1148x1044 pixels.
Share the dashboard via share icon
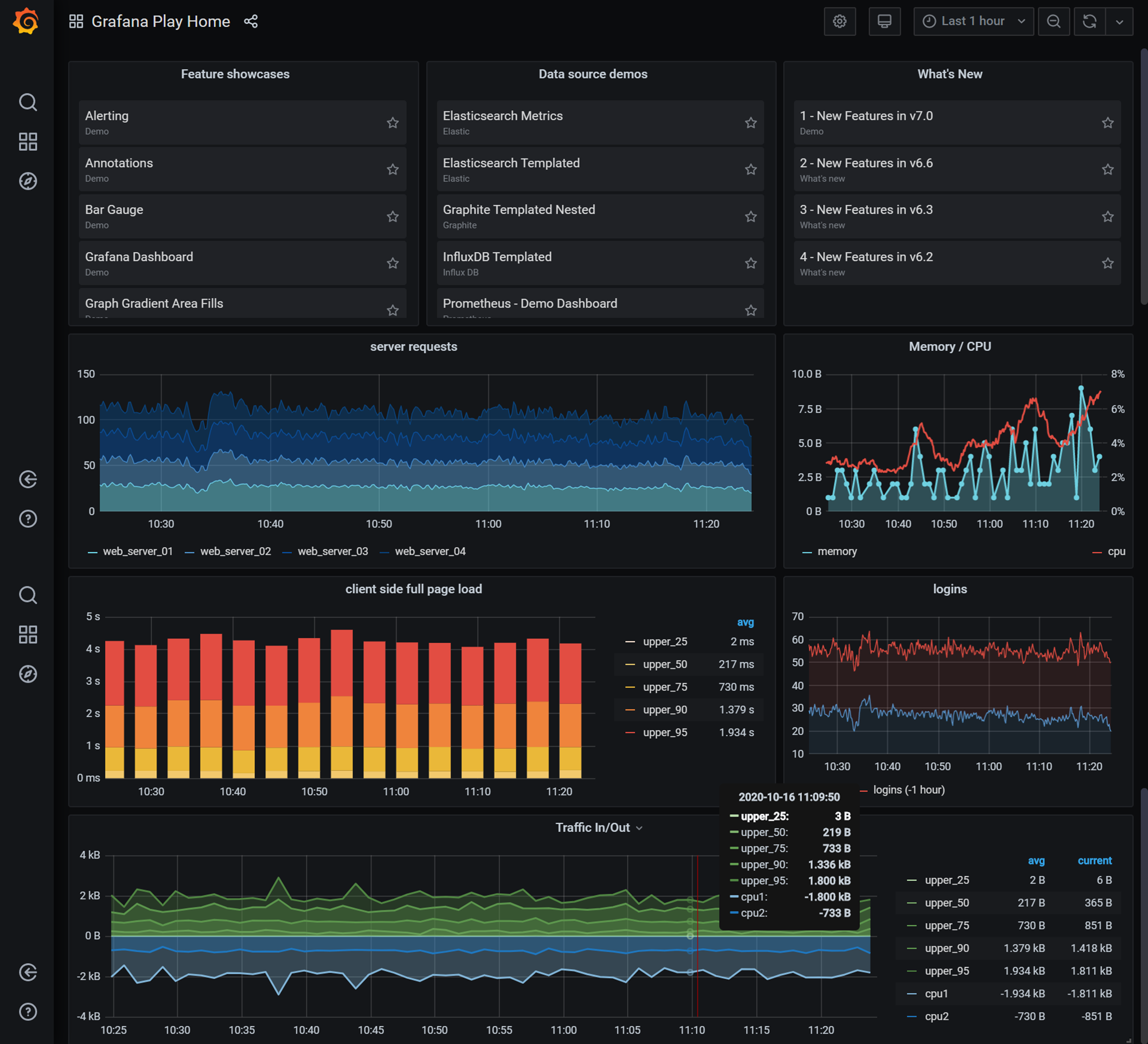[x=251, y=22]
